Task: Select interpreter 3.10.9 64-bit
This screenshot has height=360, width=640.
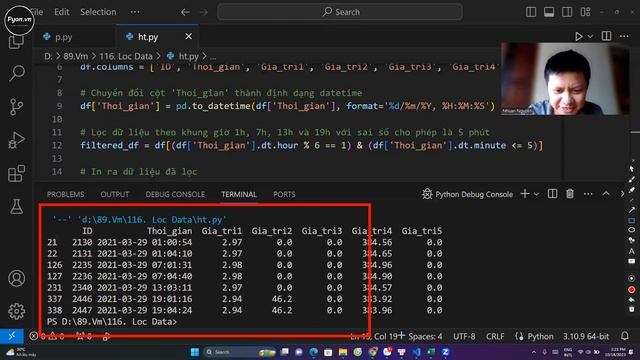Action: 586,336
